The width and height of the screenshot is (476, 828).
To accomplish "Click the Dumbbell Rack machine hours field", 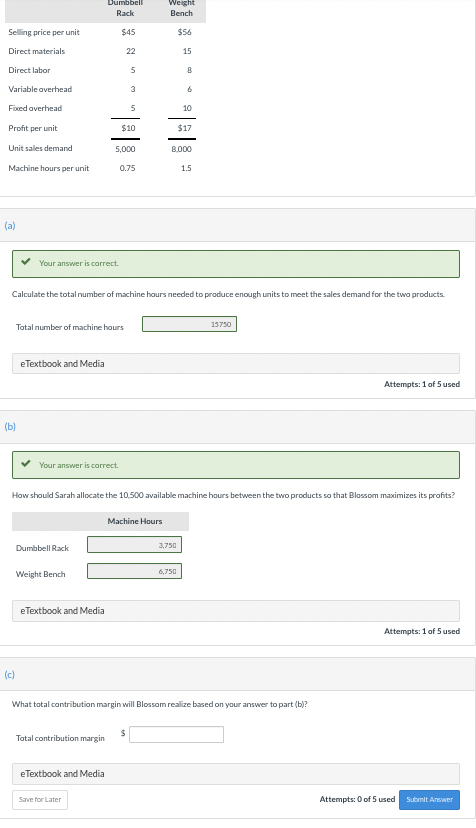I will click(134, 545).
